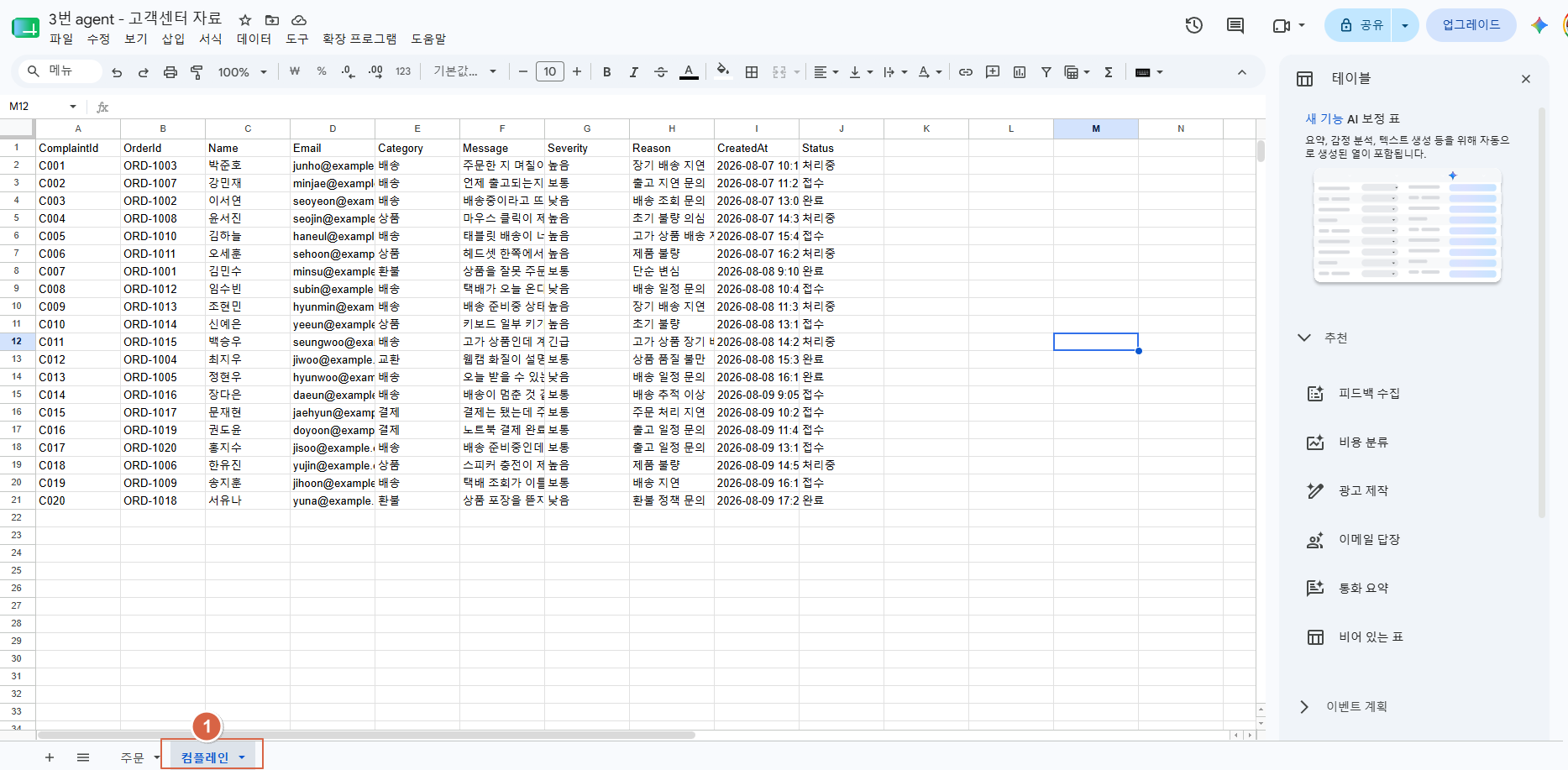The width and height of the screenshot is (1568, 770).
Task: Click the font size field
Action: click(550, 72)
